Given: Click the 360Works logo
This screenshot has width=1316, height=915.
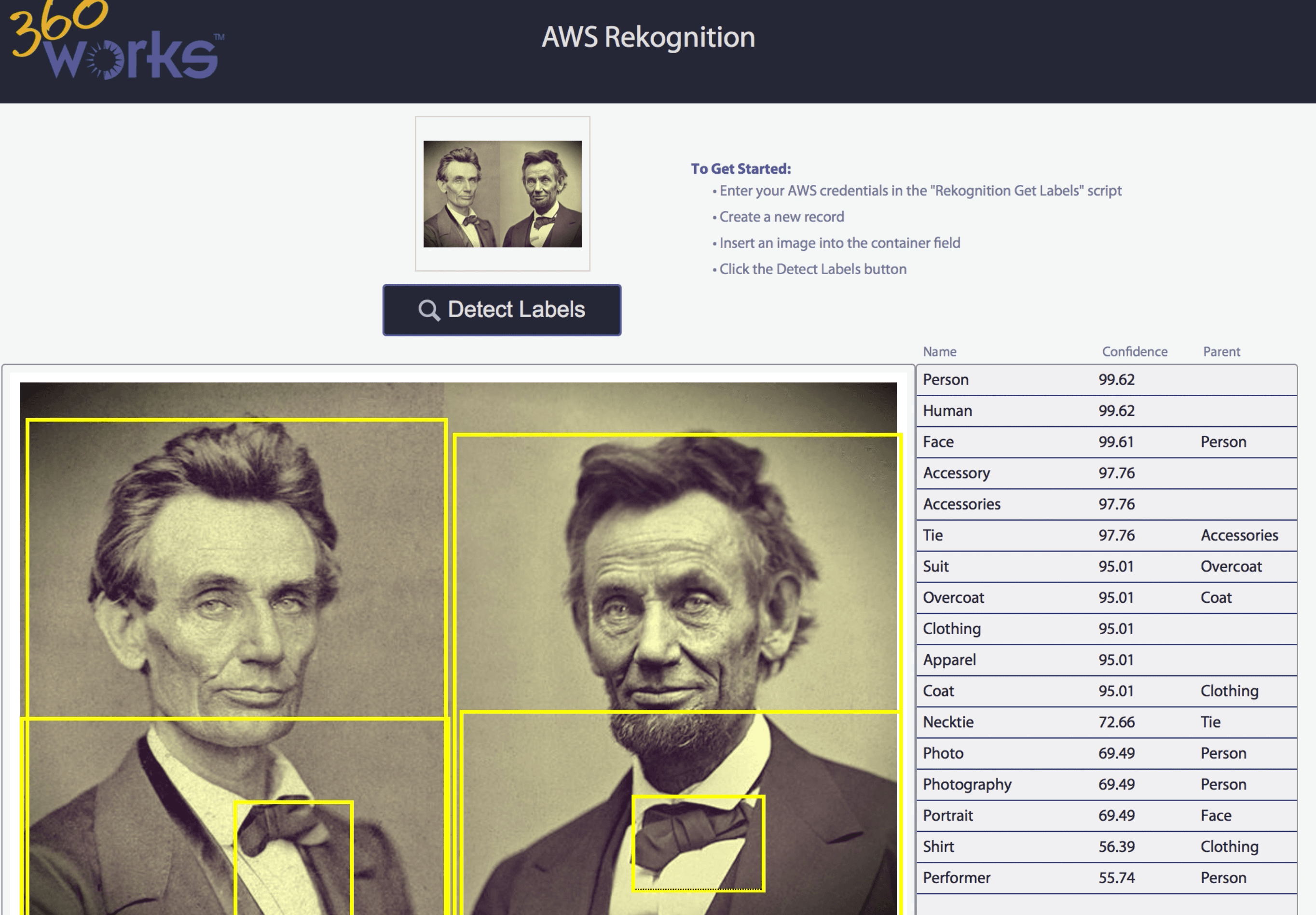Looking at the screenshot, I should click(116, 39).
